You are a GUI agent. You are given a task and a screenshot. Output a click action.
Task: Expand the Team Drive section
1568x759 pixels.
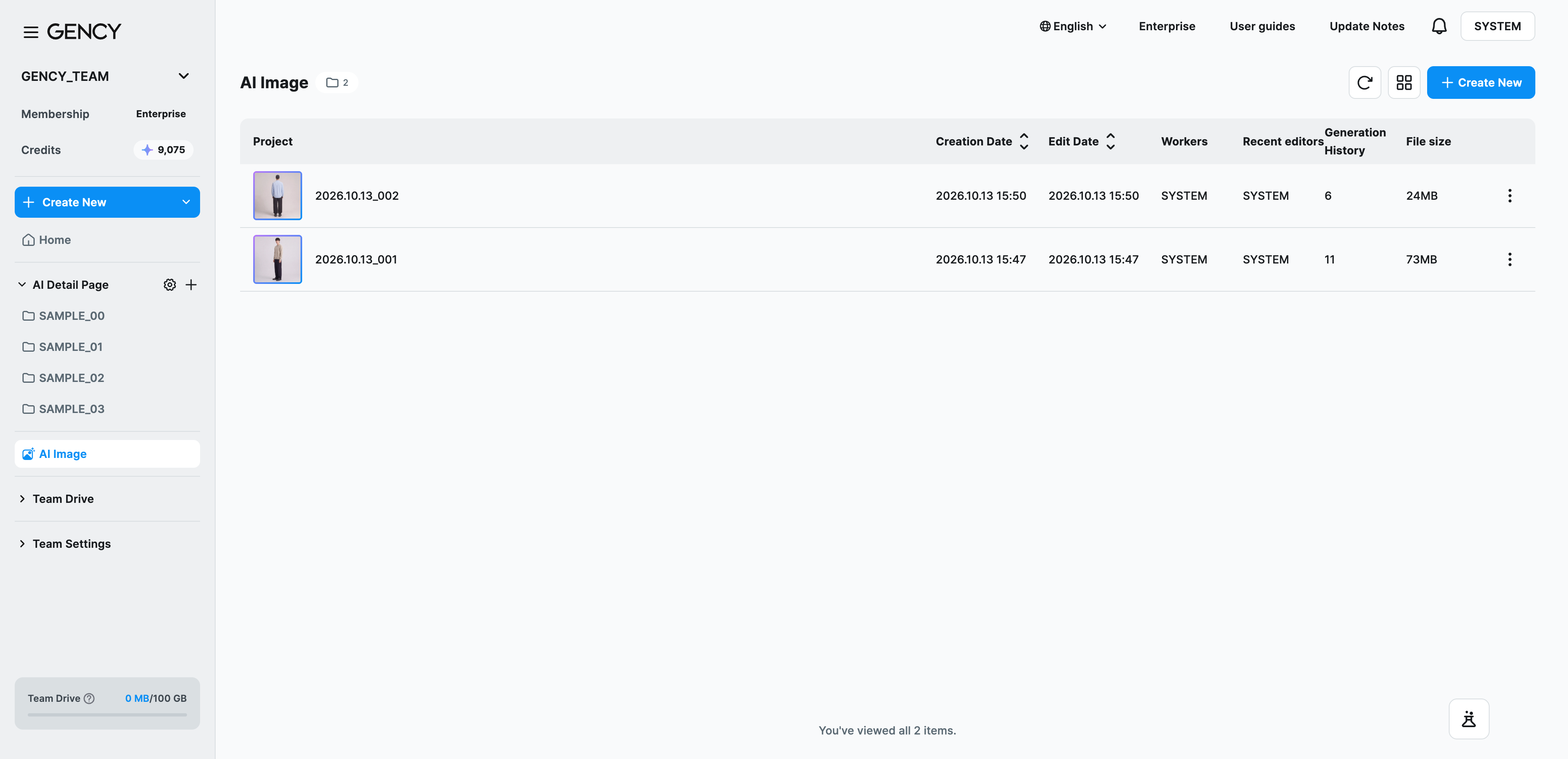22,499
